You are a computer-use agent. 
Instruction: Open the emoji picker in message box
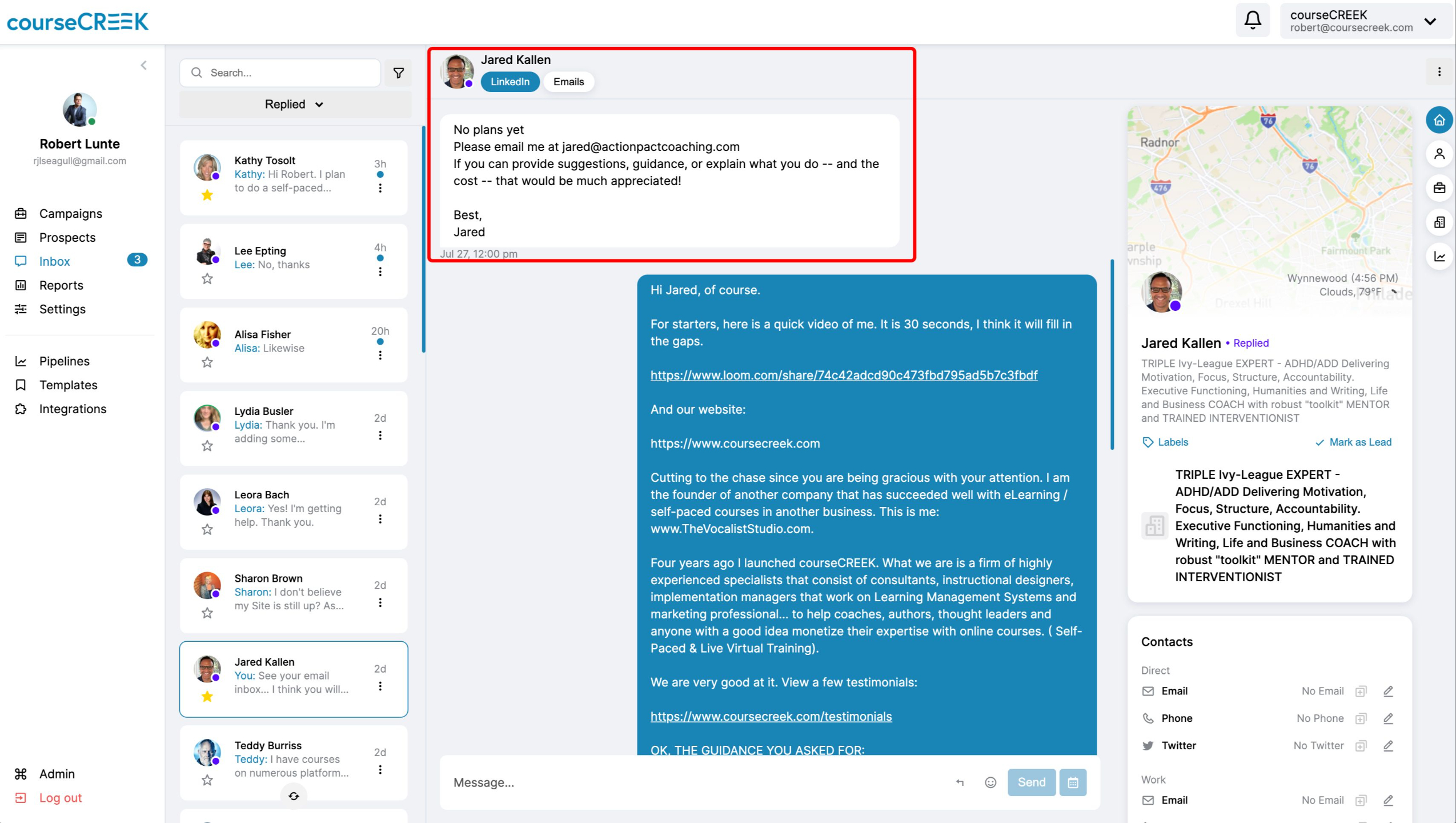(x=990, y=782)
